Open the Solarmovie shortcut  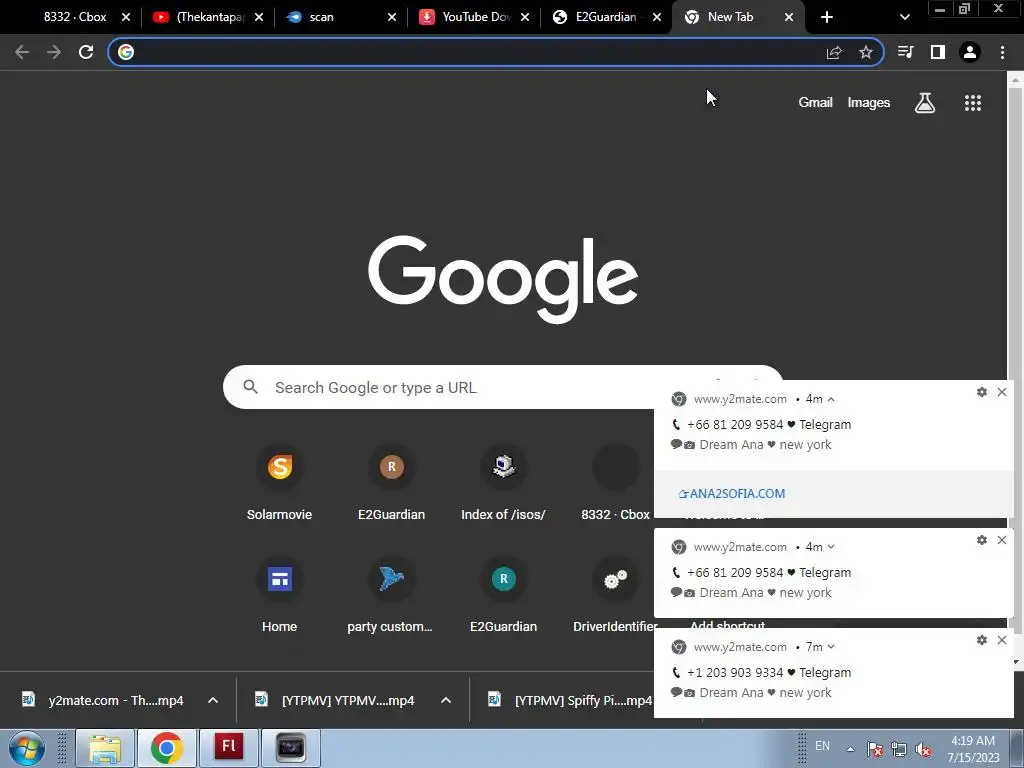[280, 483]
